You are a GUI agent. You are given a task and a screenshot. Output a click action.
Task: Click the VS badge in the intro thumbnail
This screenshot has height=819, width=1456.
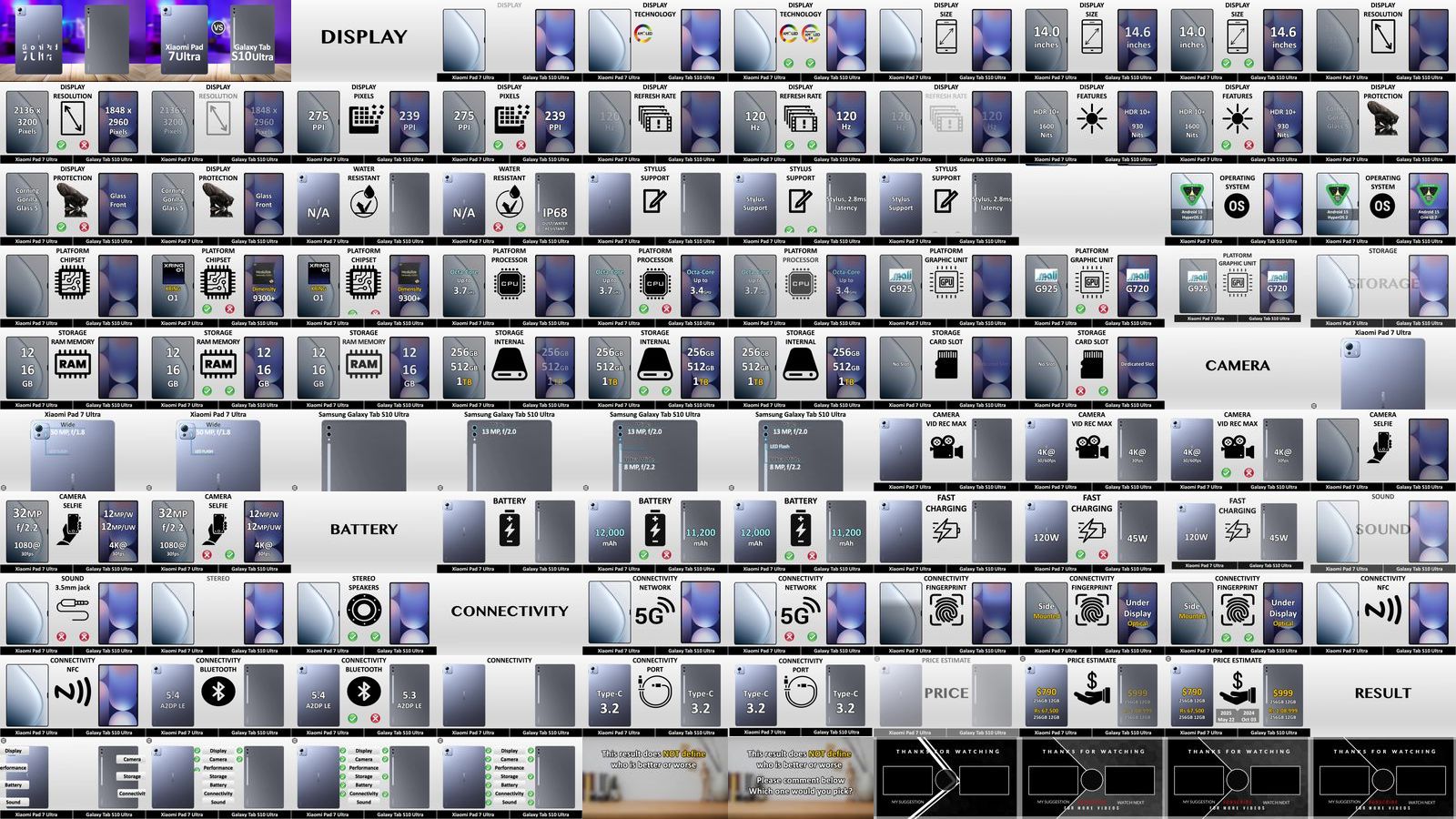[218, 27]
